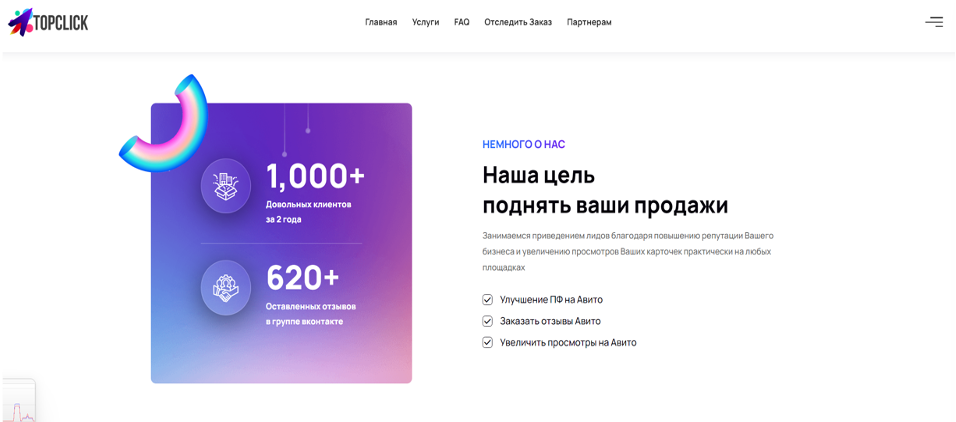The height and width of the screenshot is (422, 956).
Task: Select Отследить Заказ in navigation
Action: [x=518, y=22]
